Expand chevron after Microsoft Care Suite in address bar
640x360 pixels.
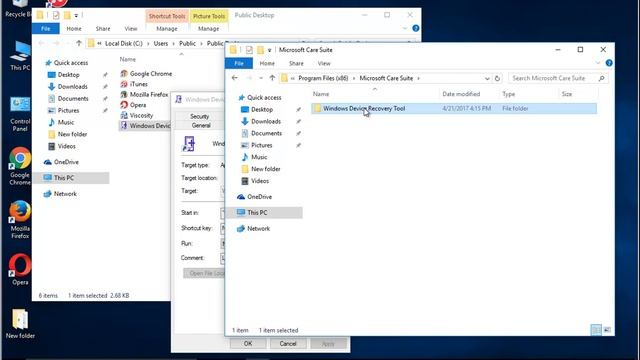point(418,78)
